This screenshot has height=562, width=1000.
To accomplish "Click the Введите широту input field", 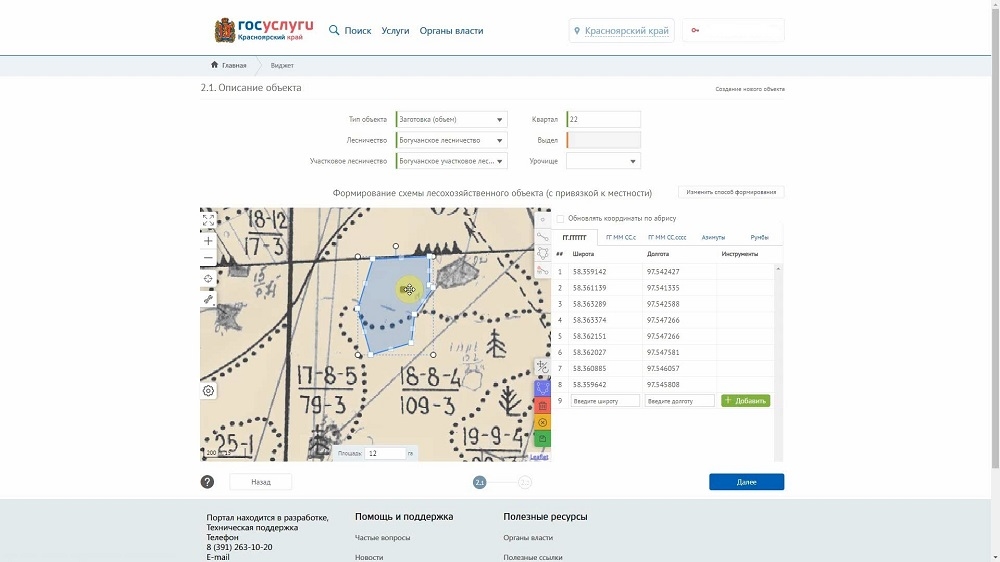I will point(605,401).
